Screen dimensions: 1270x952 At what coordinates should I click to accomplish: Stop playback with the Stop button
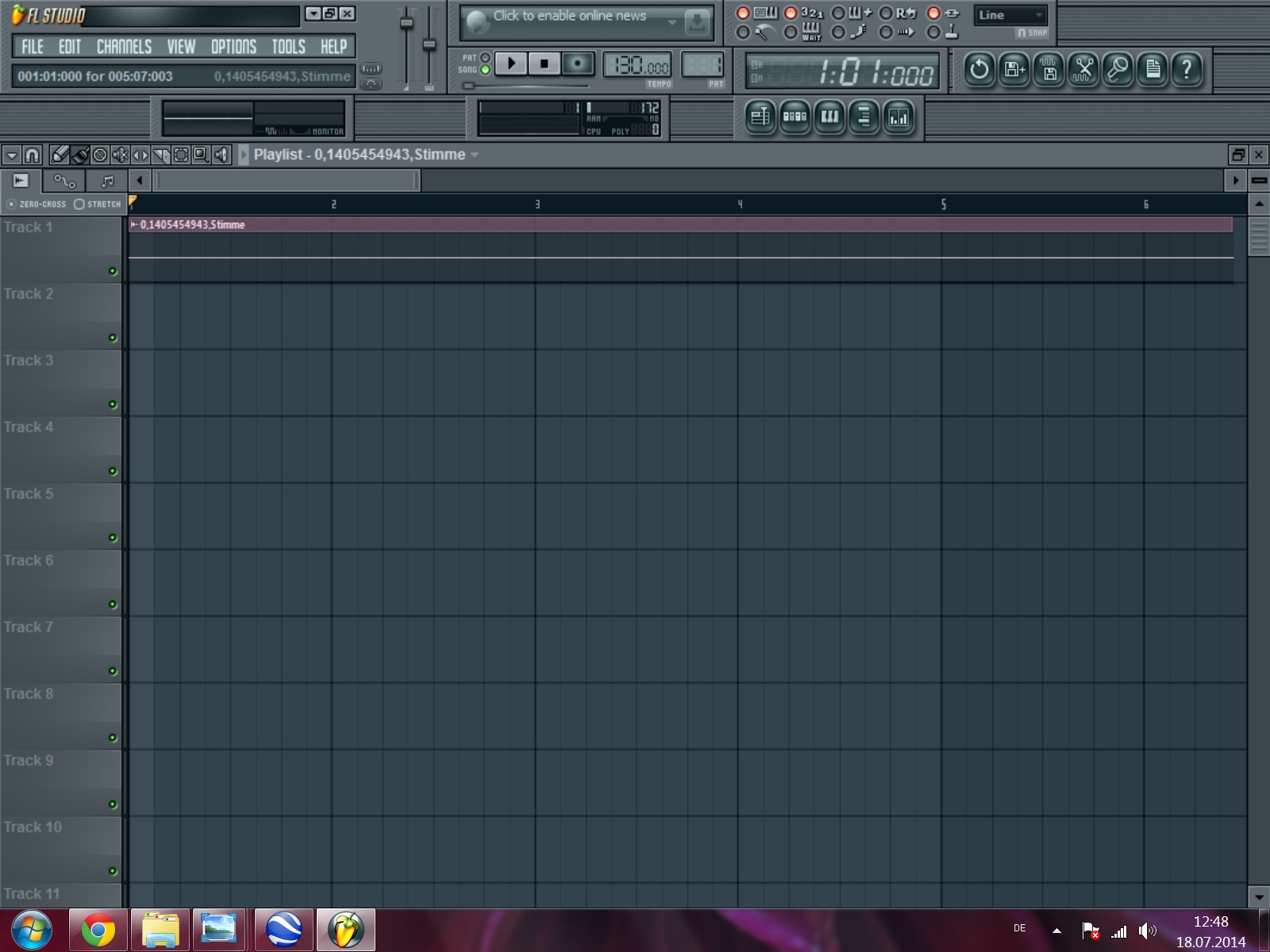[x=545, y=63]
